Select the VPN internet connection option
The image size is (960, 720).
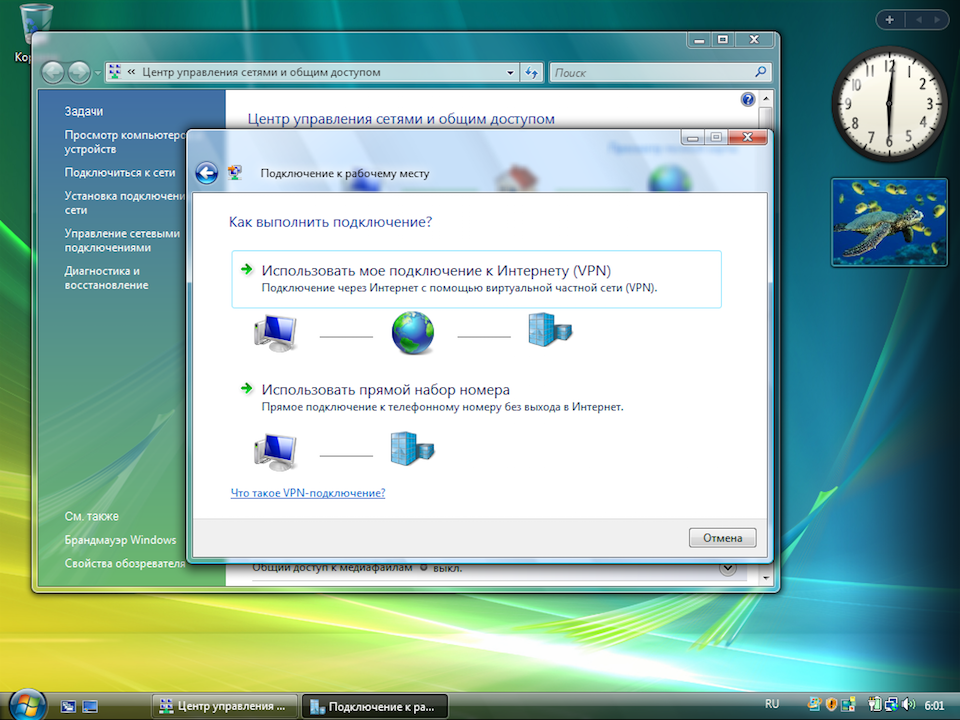point(476,279)
